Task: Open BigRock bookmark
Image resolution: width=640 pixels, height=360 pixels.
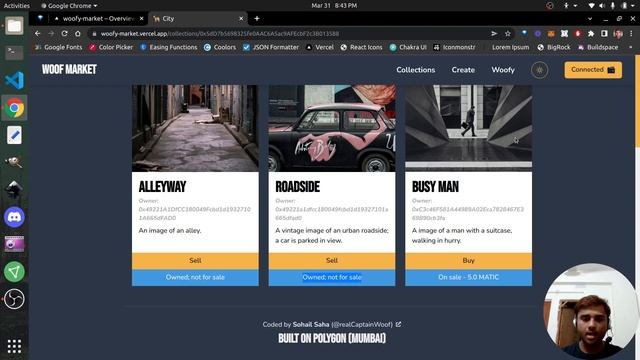Action: 554,47
